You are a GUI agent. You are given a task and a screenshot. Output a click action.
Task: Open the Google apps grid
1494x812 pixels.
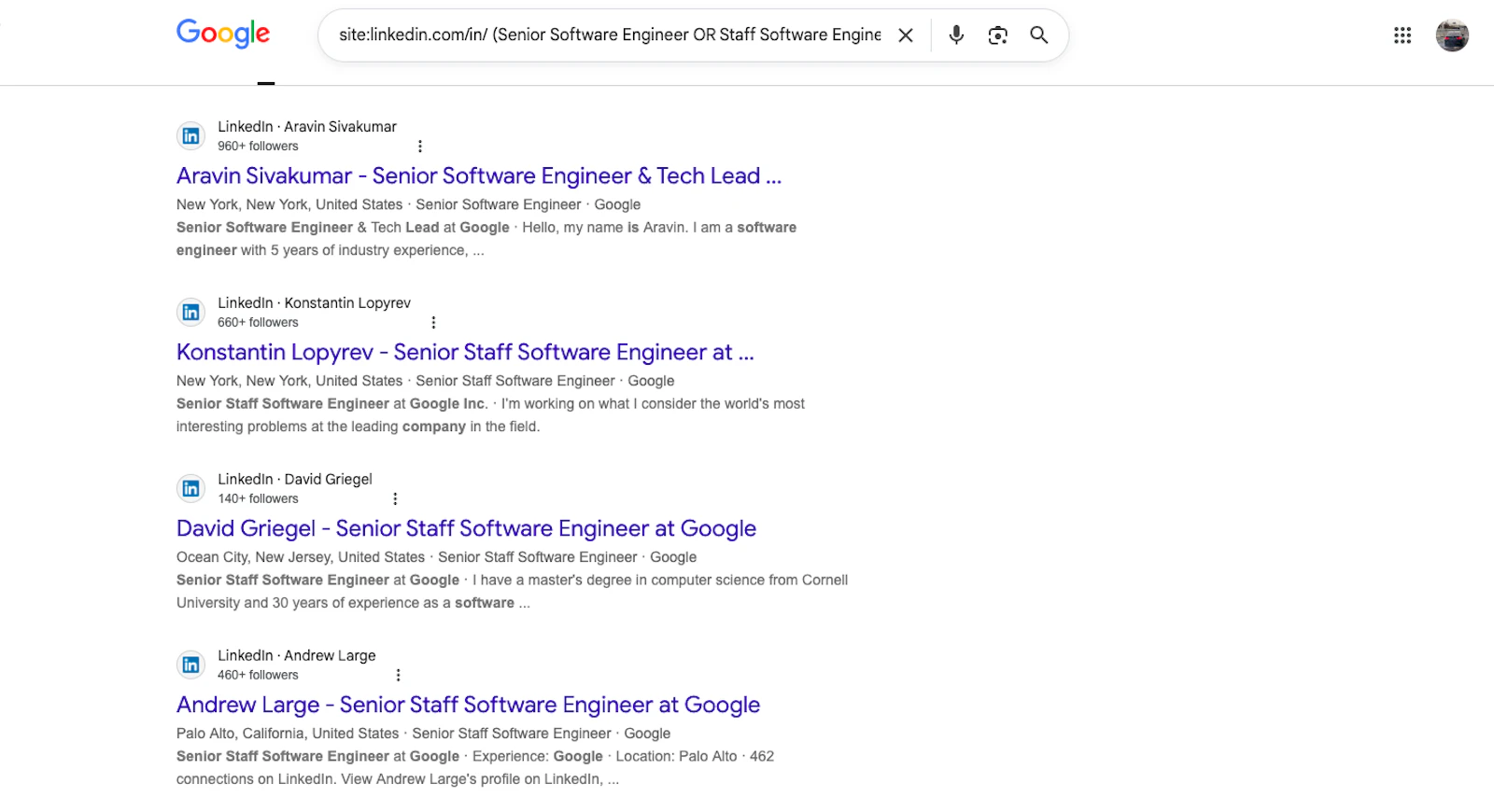point(1402,35)
